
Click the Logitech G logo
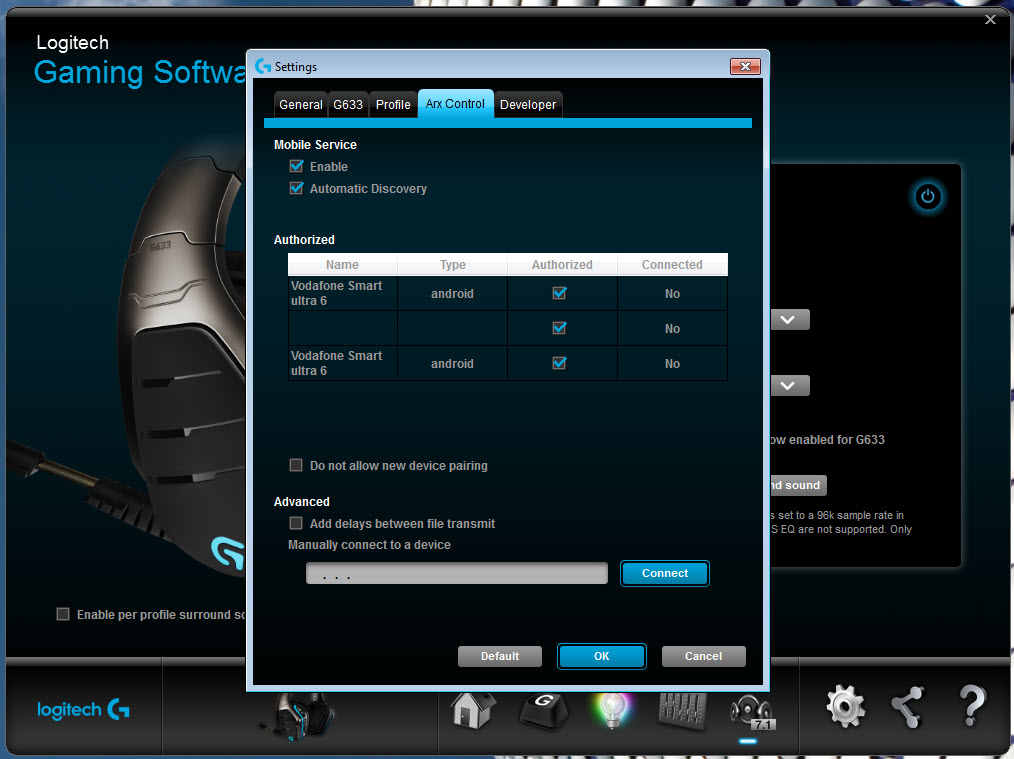pos(83,710)
